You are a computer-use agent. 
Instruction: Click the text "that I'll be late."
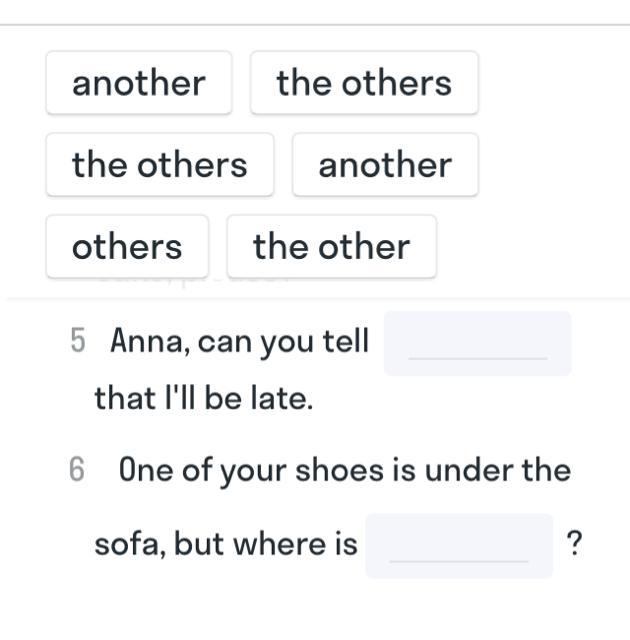[204, 398]
